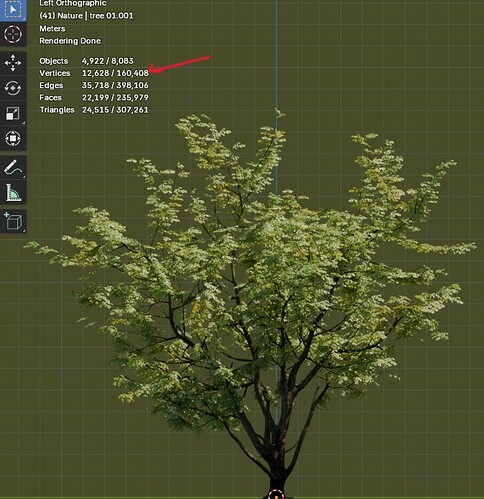Viewport: 484px width, 499px height.
Task: Select the Scale tool
Action: 13,113
